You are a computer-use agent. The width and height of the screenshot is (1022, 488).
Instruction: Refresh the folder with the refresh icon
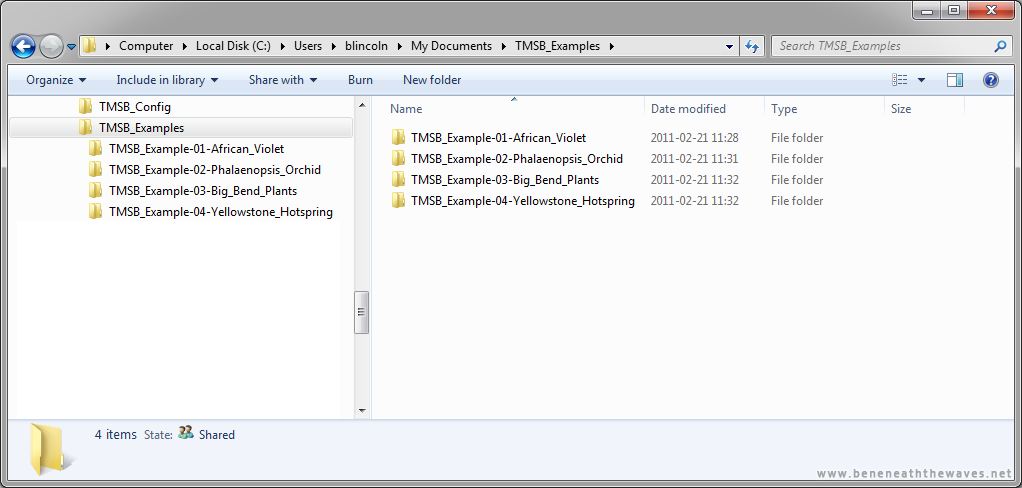(x=752, y=46)
